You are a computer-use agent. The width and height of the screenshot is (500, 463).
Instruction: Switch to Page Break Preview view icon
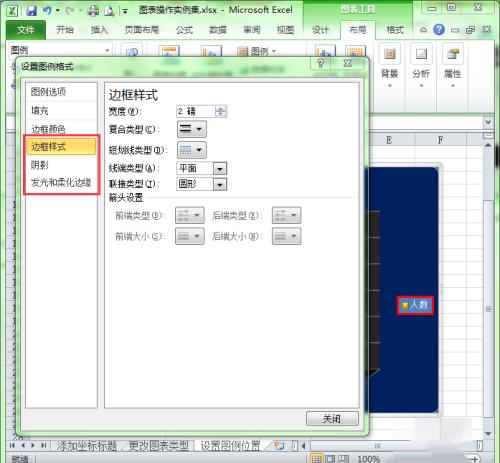(x=343, y=459)
